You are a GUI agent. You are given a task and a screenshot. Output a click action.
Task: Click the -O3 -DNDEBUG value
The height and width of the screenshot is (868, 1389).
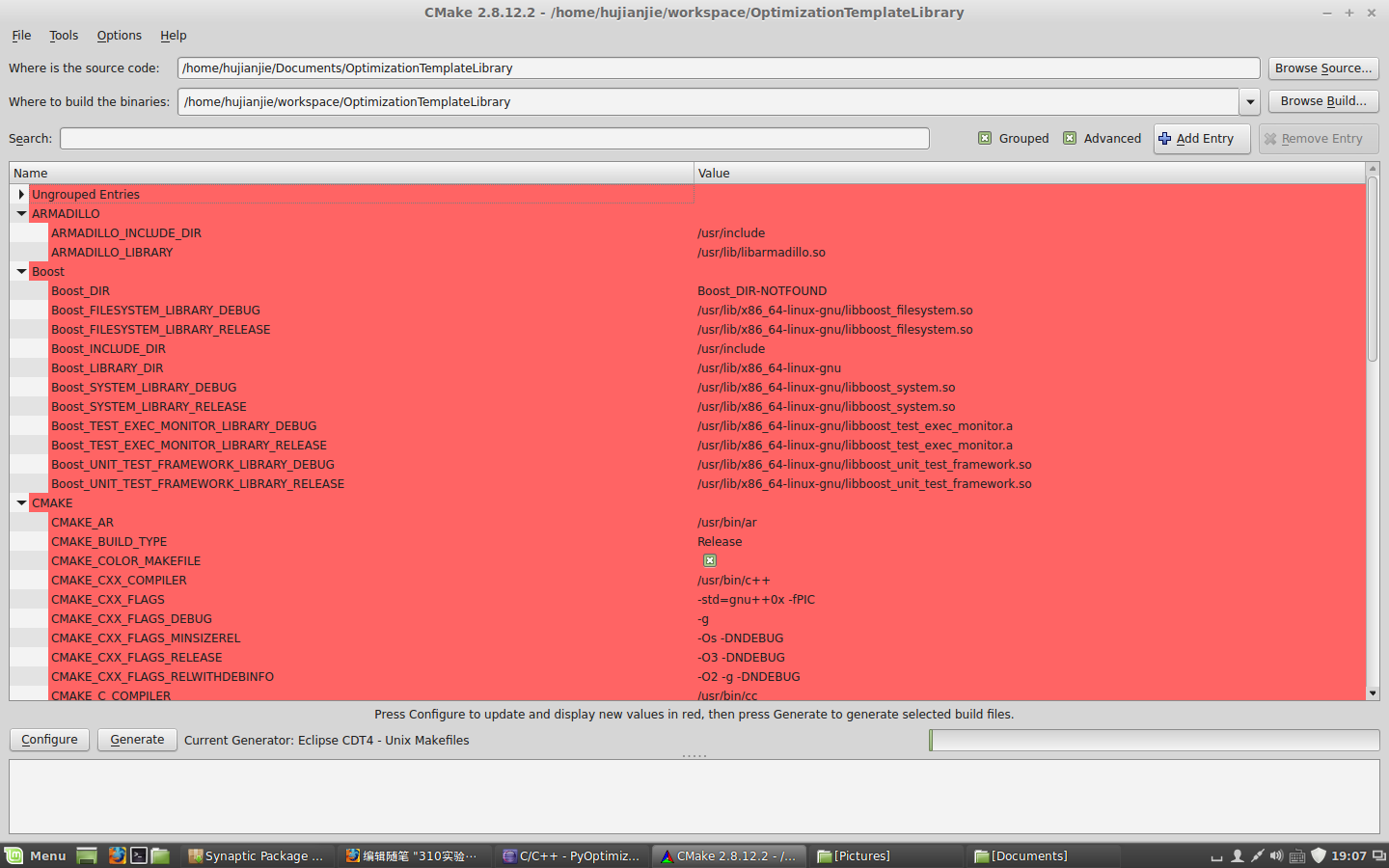click(741, 657)
